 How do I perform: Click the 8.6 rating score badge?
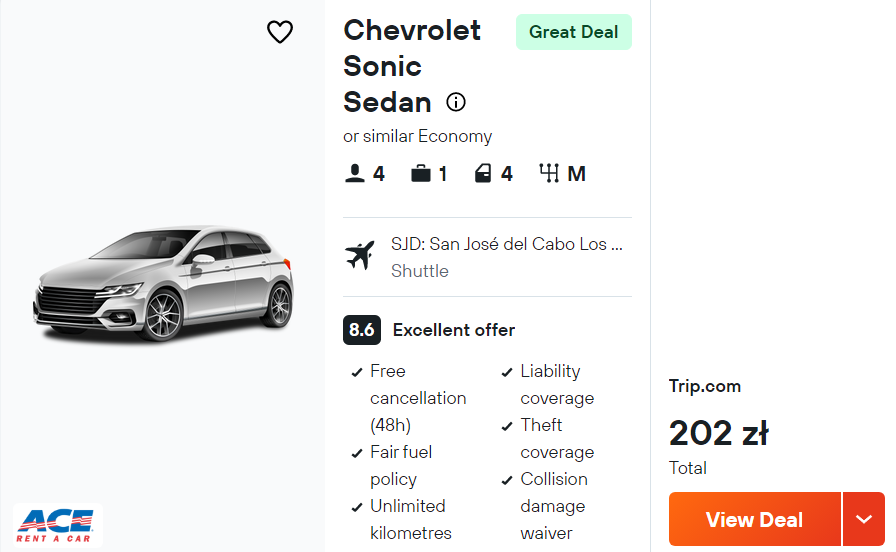(362, 330)
